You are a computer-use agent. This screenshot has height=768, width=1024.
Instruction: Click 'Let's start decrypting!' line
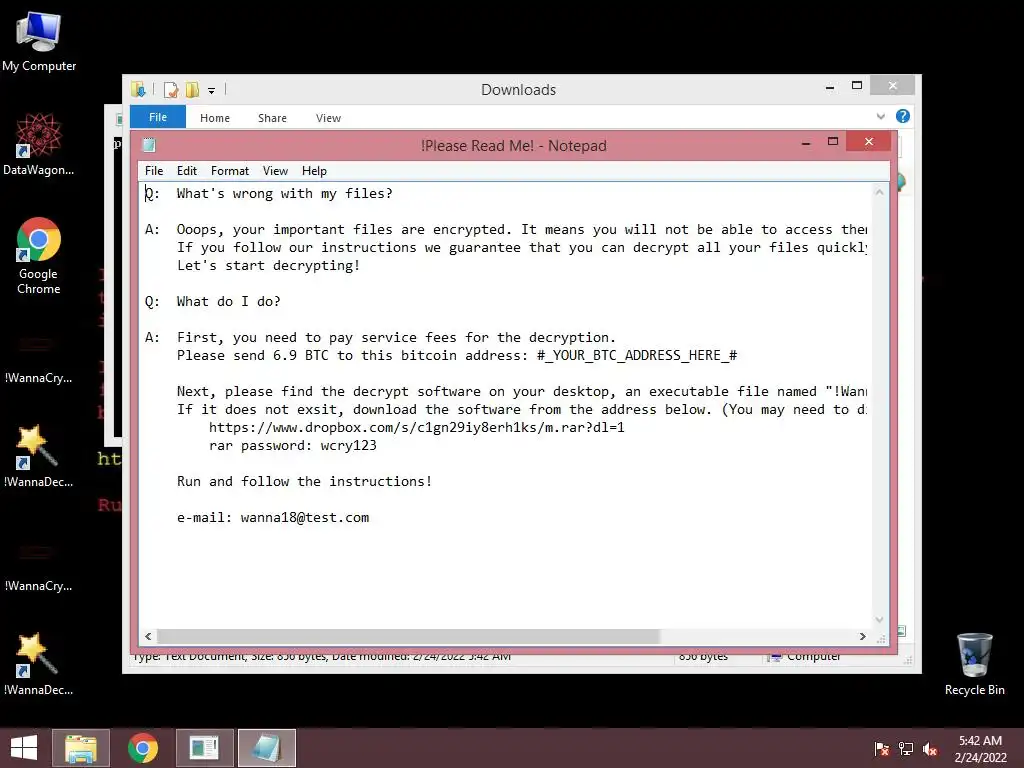coord(268,266)
